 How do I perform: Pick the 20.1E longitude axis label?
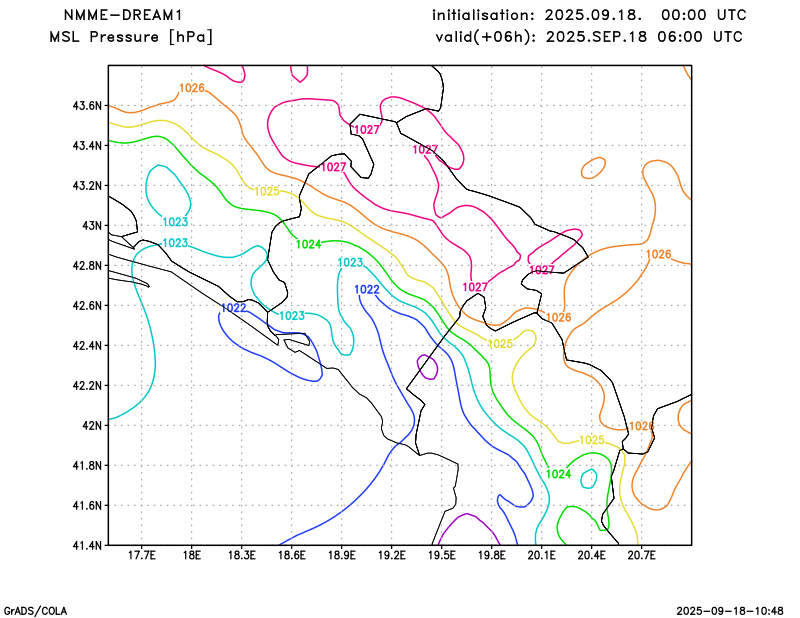(x=542, y=555)
